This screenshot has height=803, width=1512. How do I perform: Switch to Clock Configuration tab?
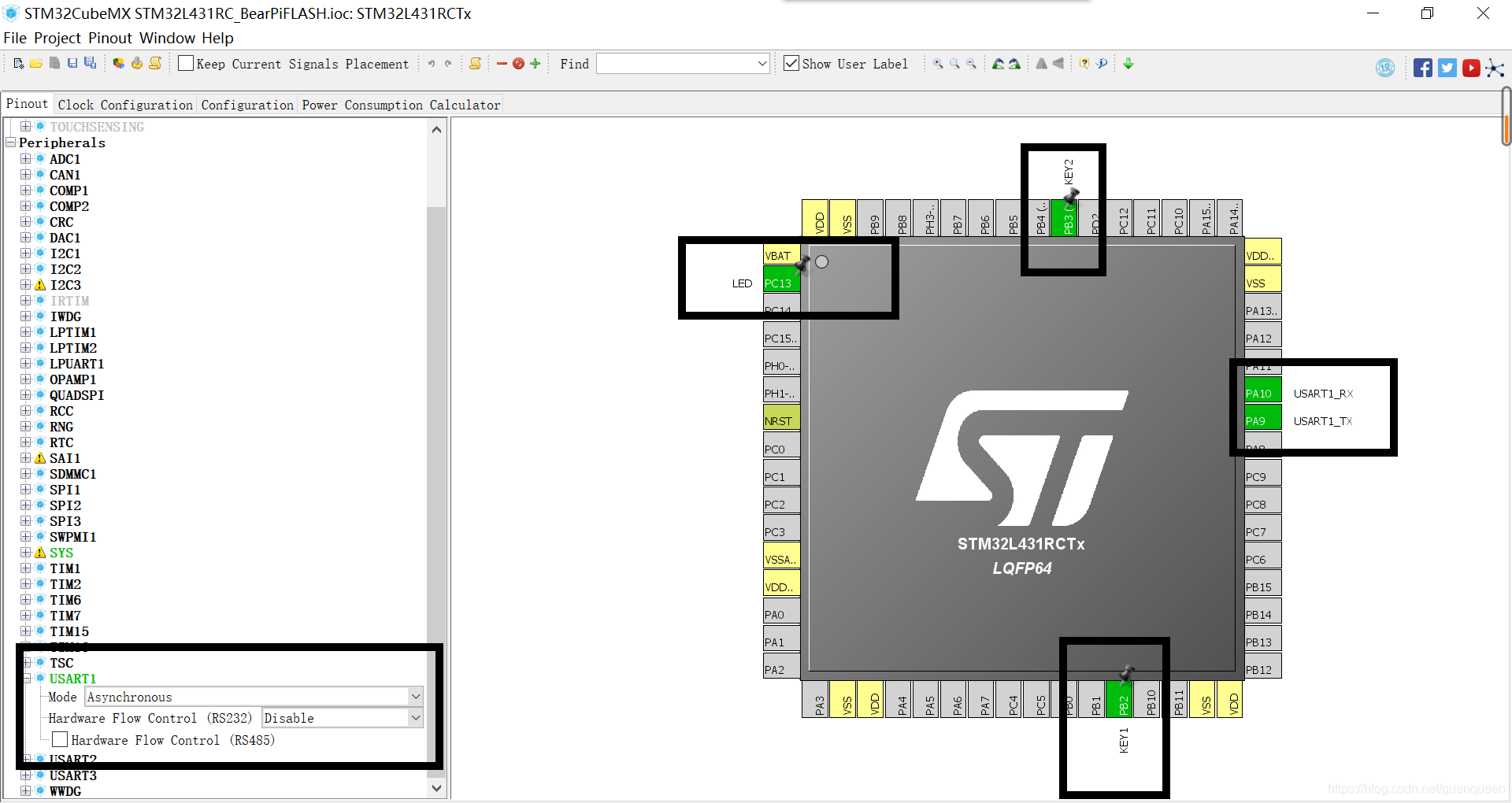point(125,105)
